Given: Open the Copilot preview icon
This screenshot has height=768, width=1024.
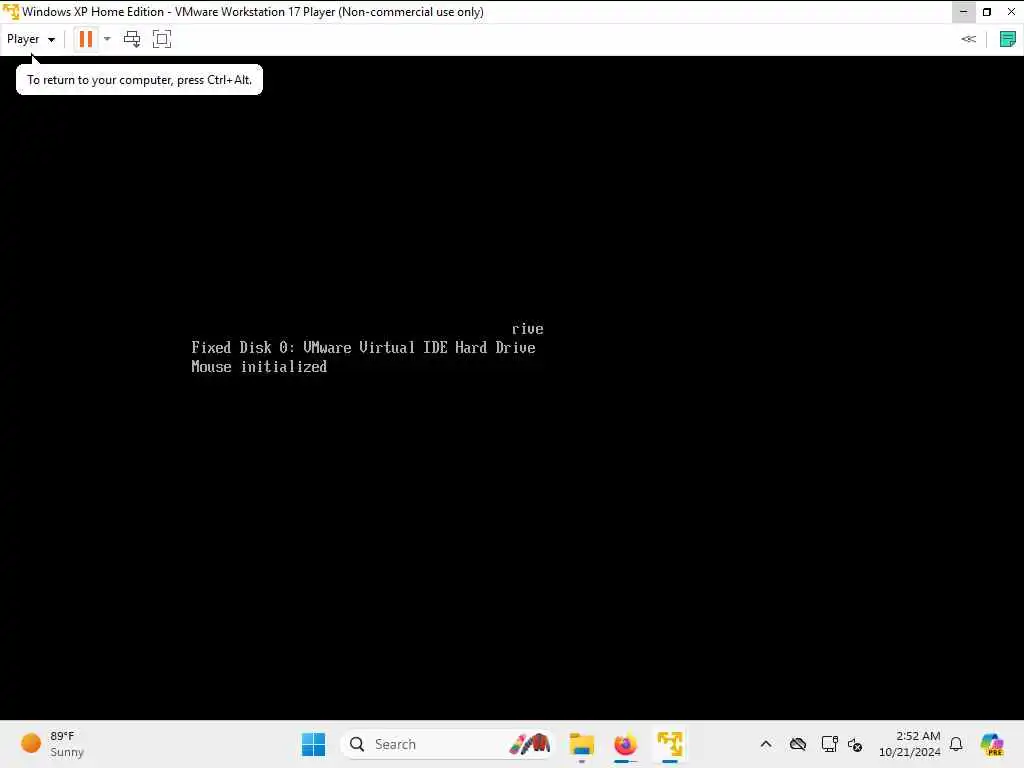Looking at the screenshot, I should click(x=992, y=744).
